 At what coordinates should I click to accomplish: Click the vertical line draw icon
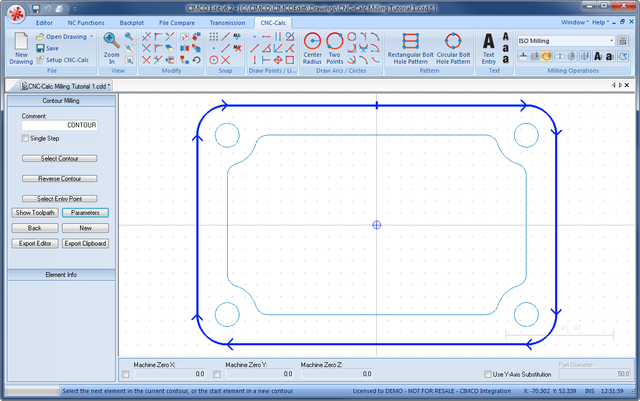[255, 60]
